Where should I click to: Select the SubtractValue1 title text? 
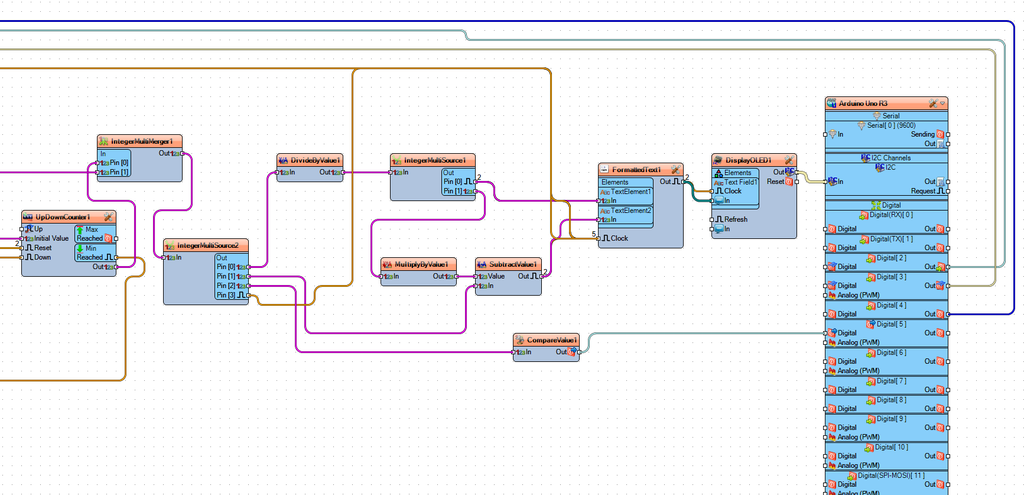click(x=513, y=264)
